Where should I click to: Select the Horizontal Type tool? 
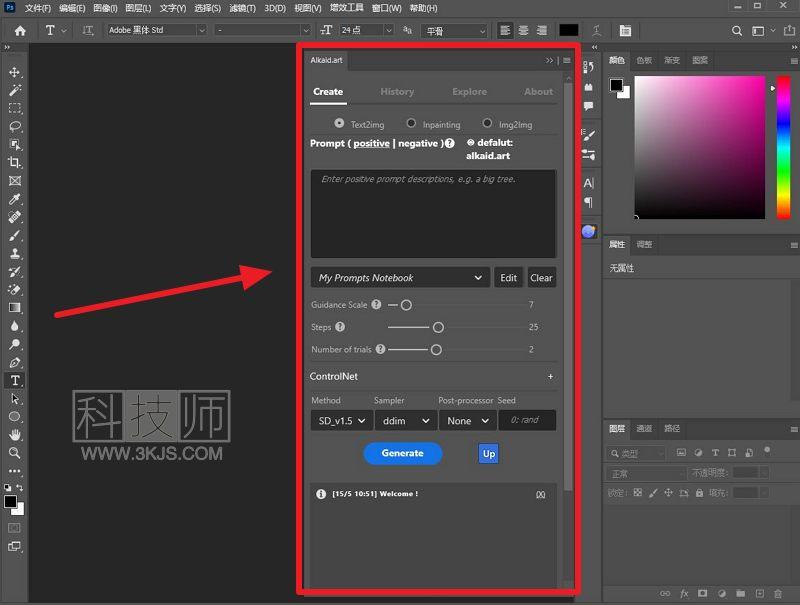click(15, 381)
